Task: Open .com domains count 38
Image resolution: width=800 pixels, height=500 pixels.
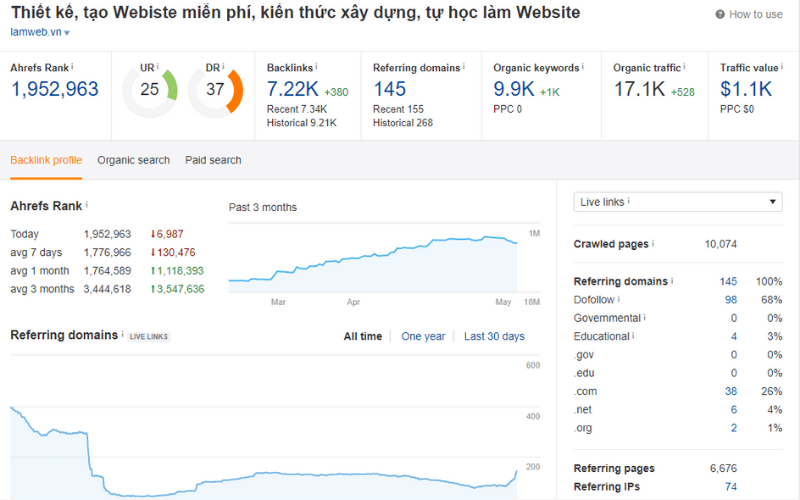Action: click(x=731, y=392)
